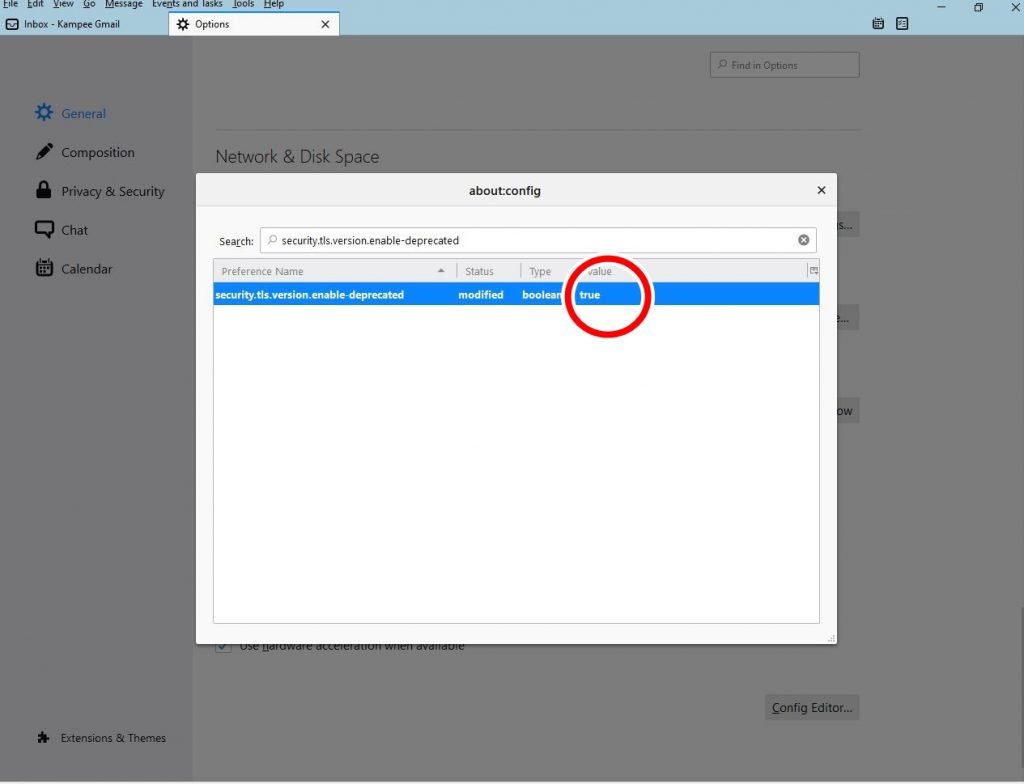Close the about:config dialog
The width and height of the screenshot is (1024, 784).
click(x=821, y=190)
